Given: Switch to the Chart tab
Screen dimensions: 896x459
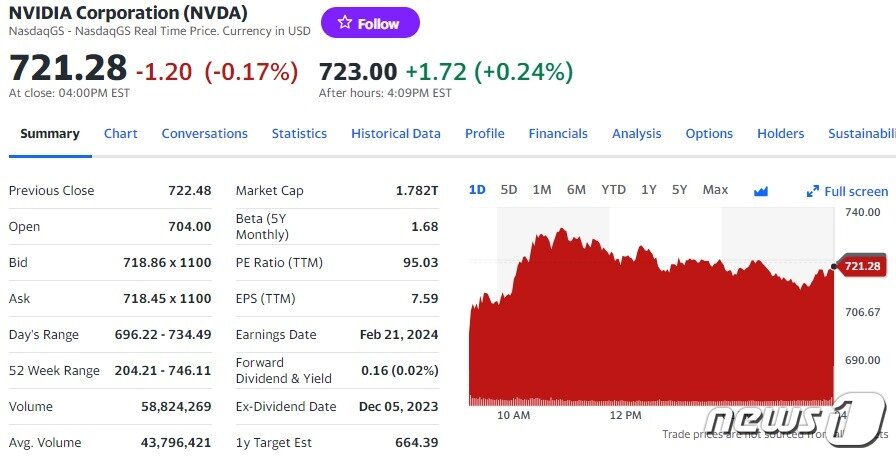Looking at the screenshot, I should click(120, 134).
